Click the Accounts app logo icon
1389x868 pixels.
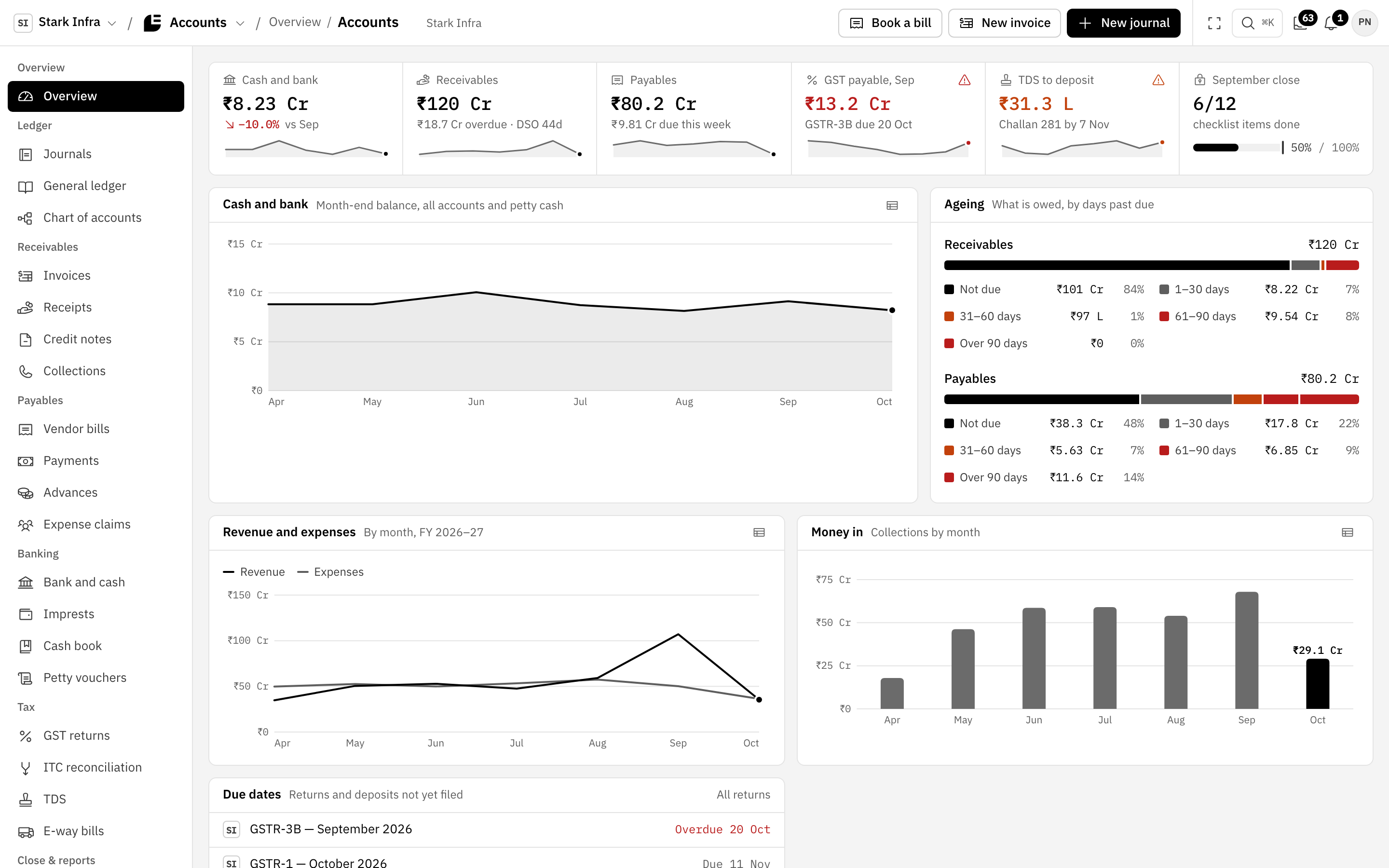(152, 23)
